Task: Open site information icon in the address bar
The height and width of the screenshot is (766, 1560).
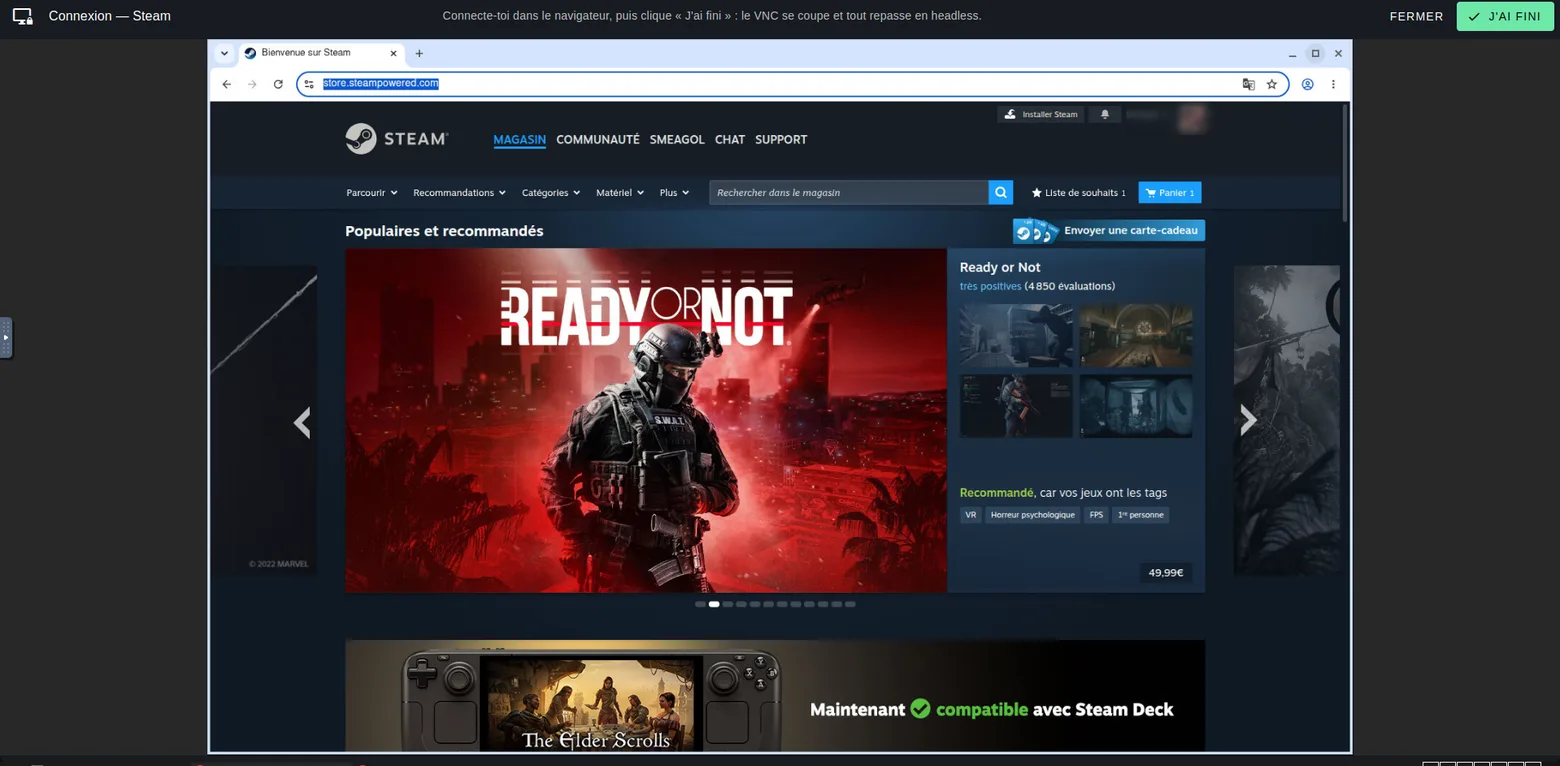Action: click(x=309, y=84)
